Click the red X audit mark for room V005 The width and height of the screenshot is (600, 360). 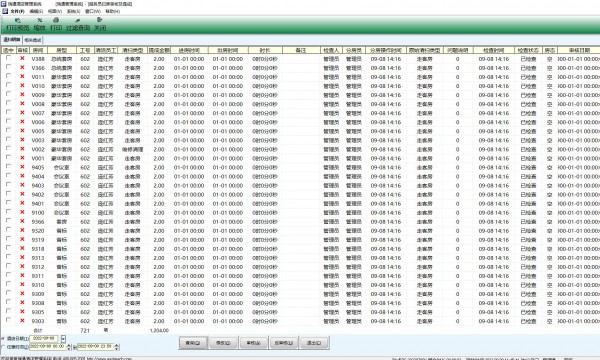tap(22, 131)
